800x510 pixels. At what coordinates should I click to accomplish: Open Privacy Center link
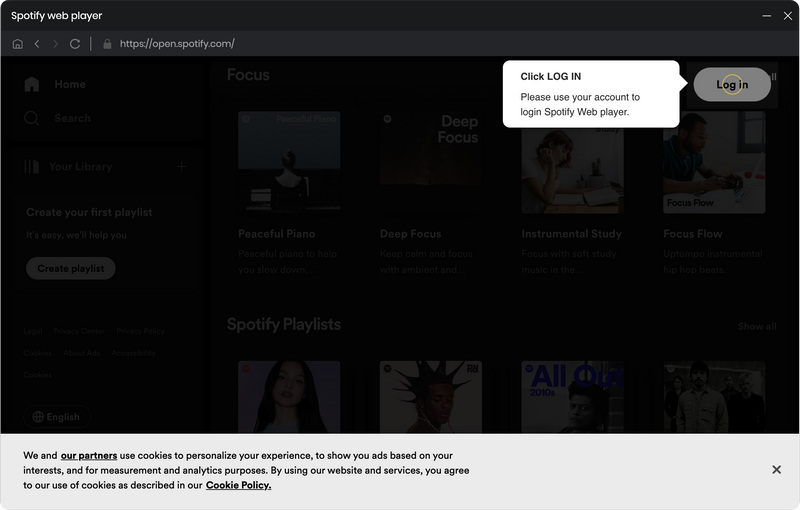pyautogui.click(x=79, y=331)
